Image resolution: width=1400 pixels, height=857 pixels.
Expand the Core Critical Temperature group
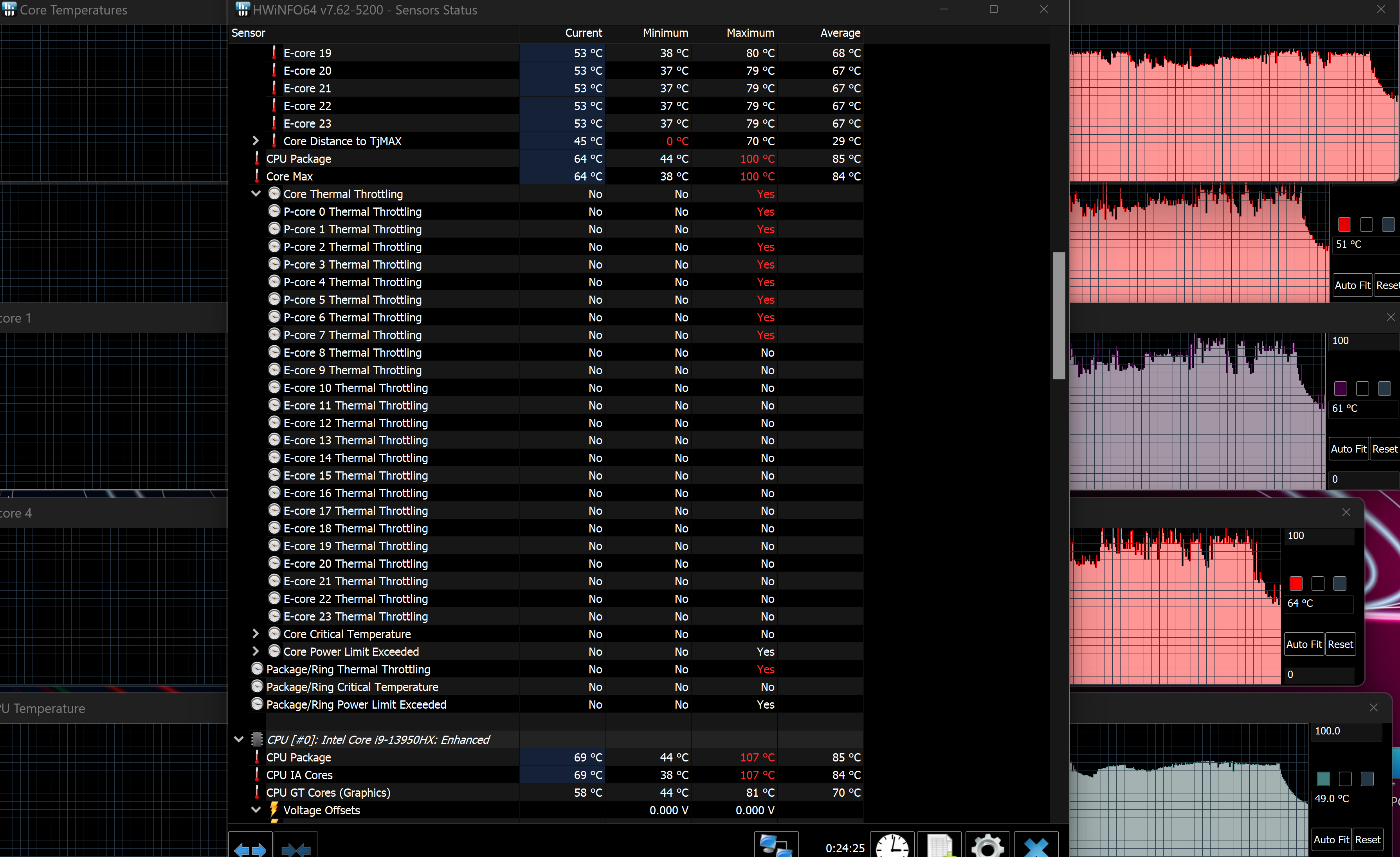pos(256,634)
